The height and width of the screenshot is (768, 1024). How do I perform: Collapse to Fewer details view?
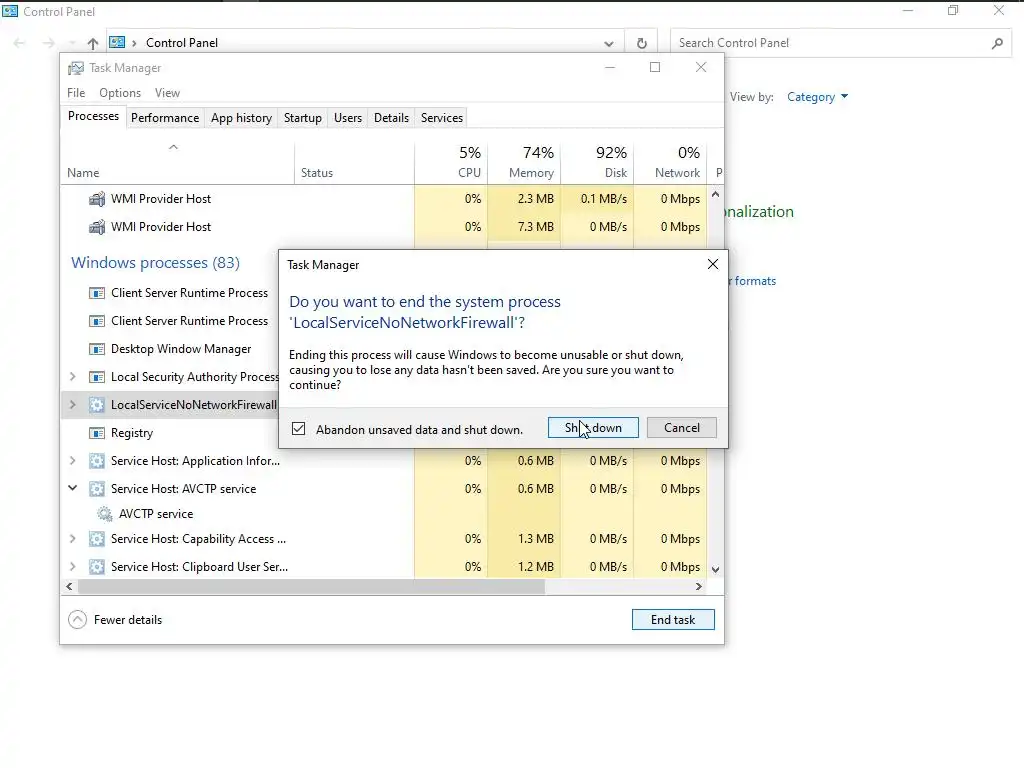click(x=115, y=620)
